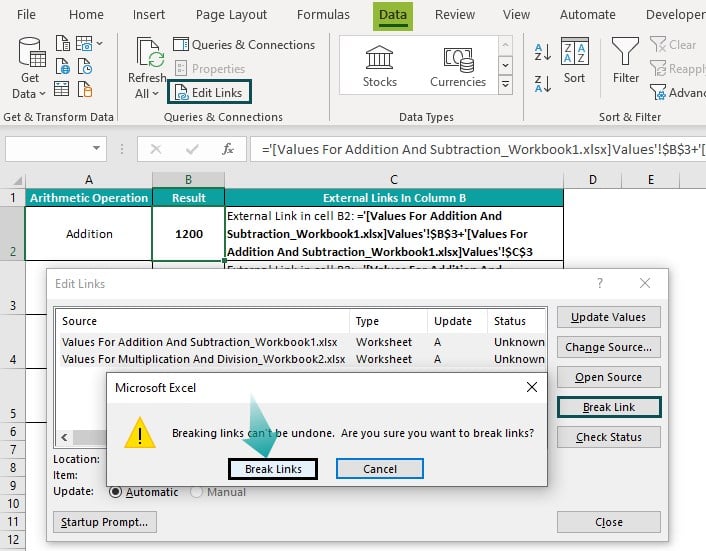Click inside the formula bar
The width and height of the screenshot is (706, 551).
pos(478,149)
